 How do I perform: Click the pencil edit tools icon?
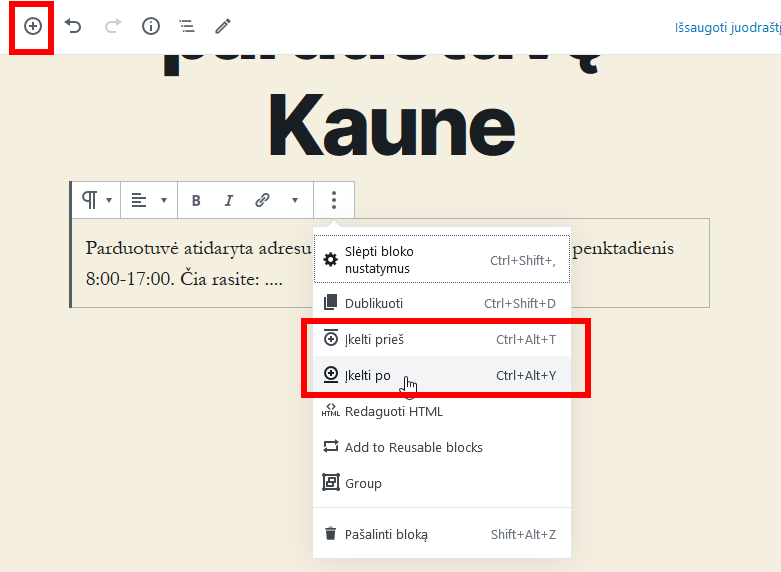pyautogui.click(x=223, y=26)
